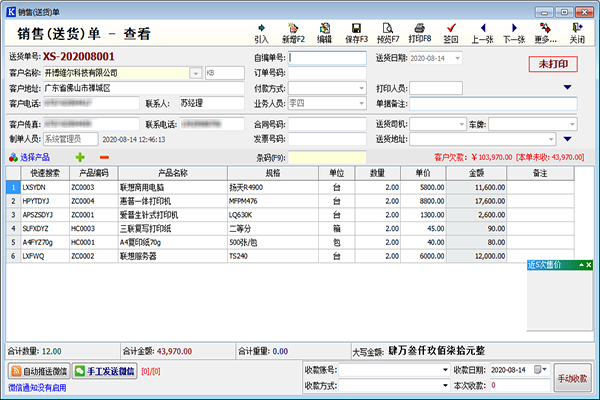The image size is (600, 400).
Task: Add a product row with green plus
Action: click(x=80, y=157)
